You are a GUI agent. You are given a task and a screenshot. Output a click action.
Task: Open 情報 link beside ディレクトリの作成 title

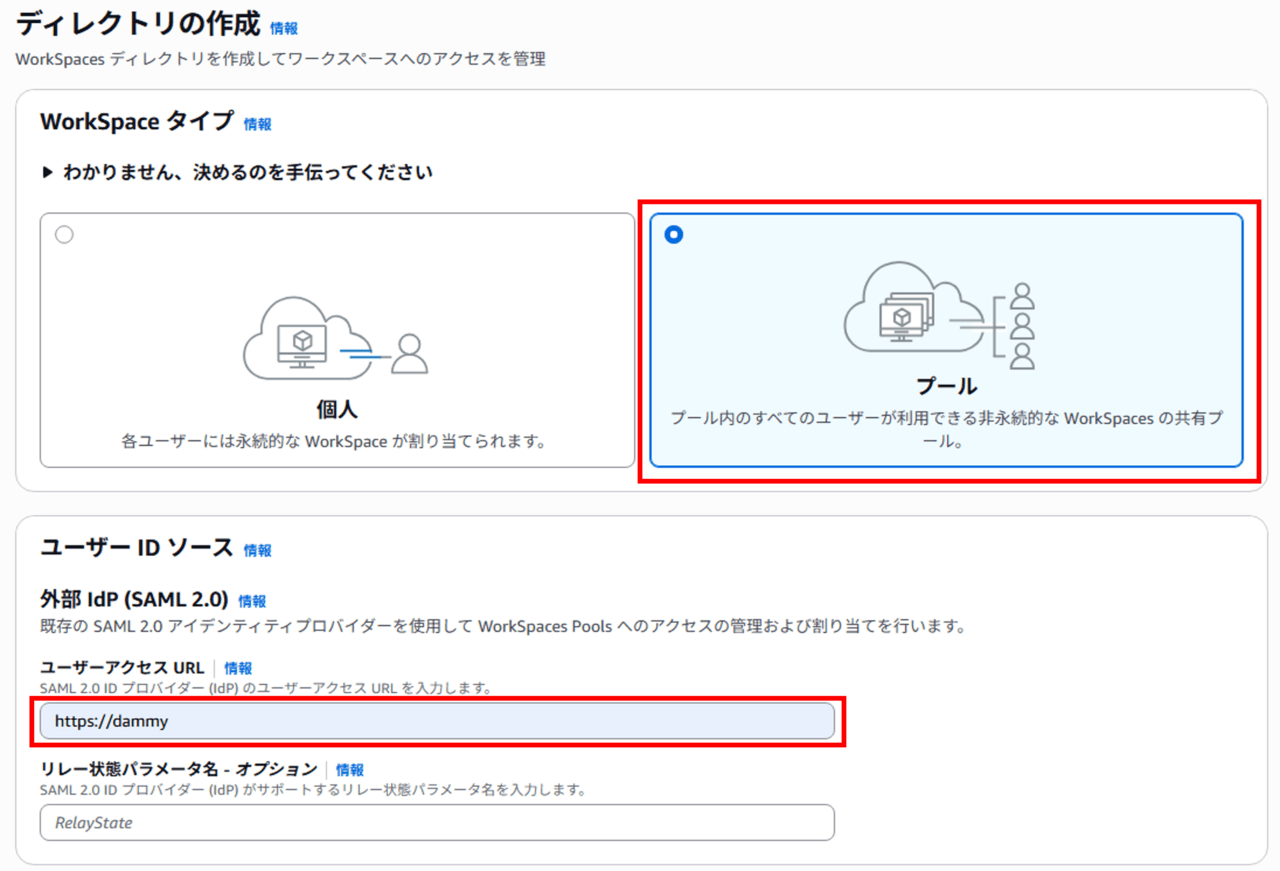pos(284,28)
